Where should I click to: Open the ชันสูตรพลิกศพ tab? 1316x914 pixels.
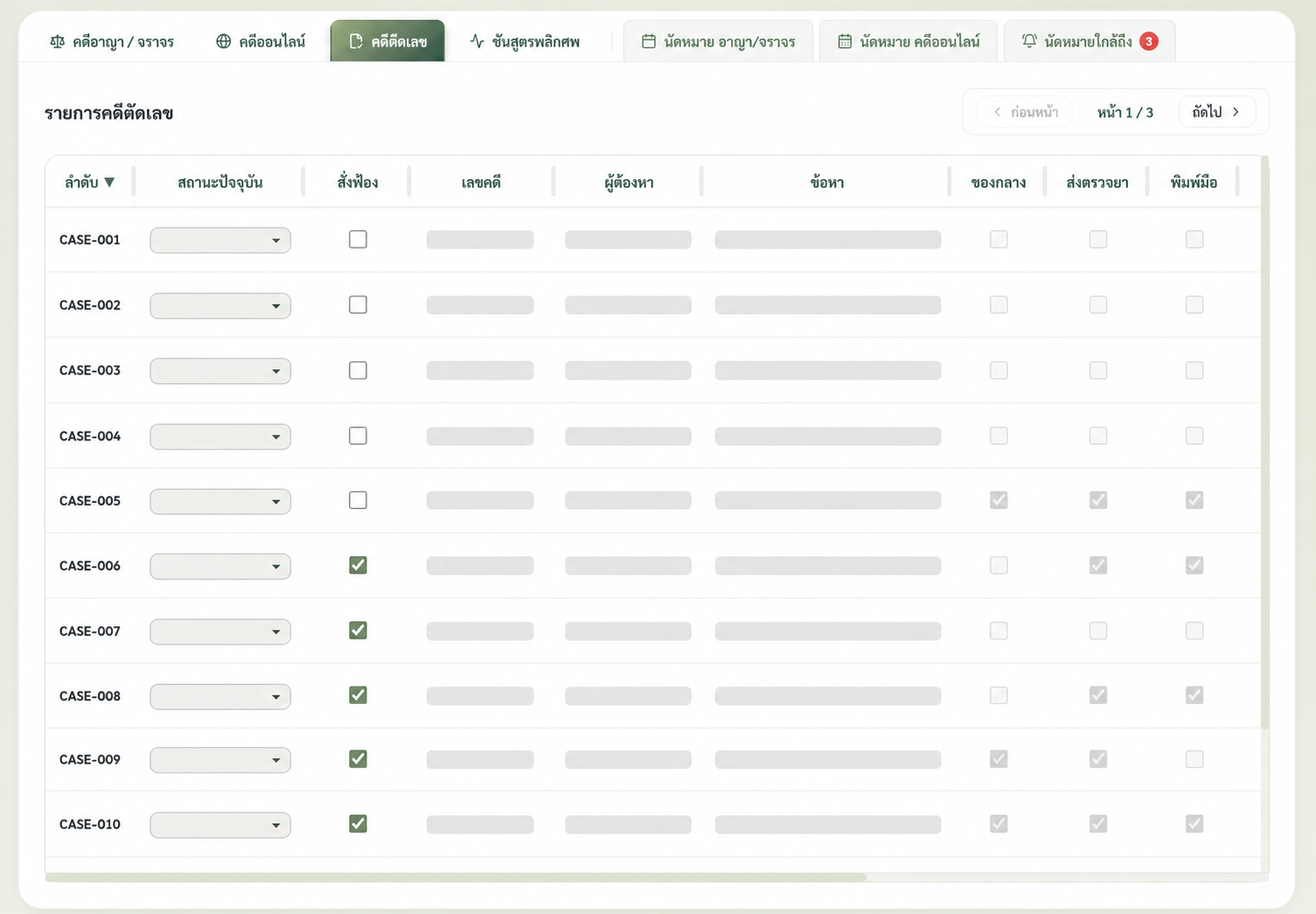pos(525,41)
